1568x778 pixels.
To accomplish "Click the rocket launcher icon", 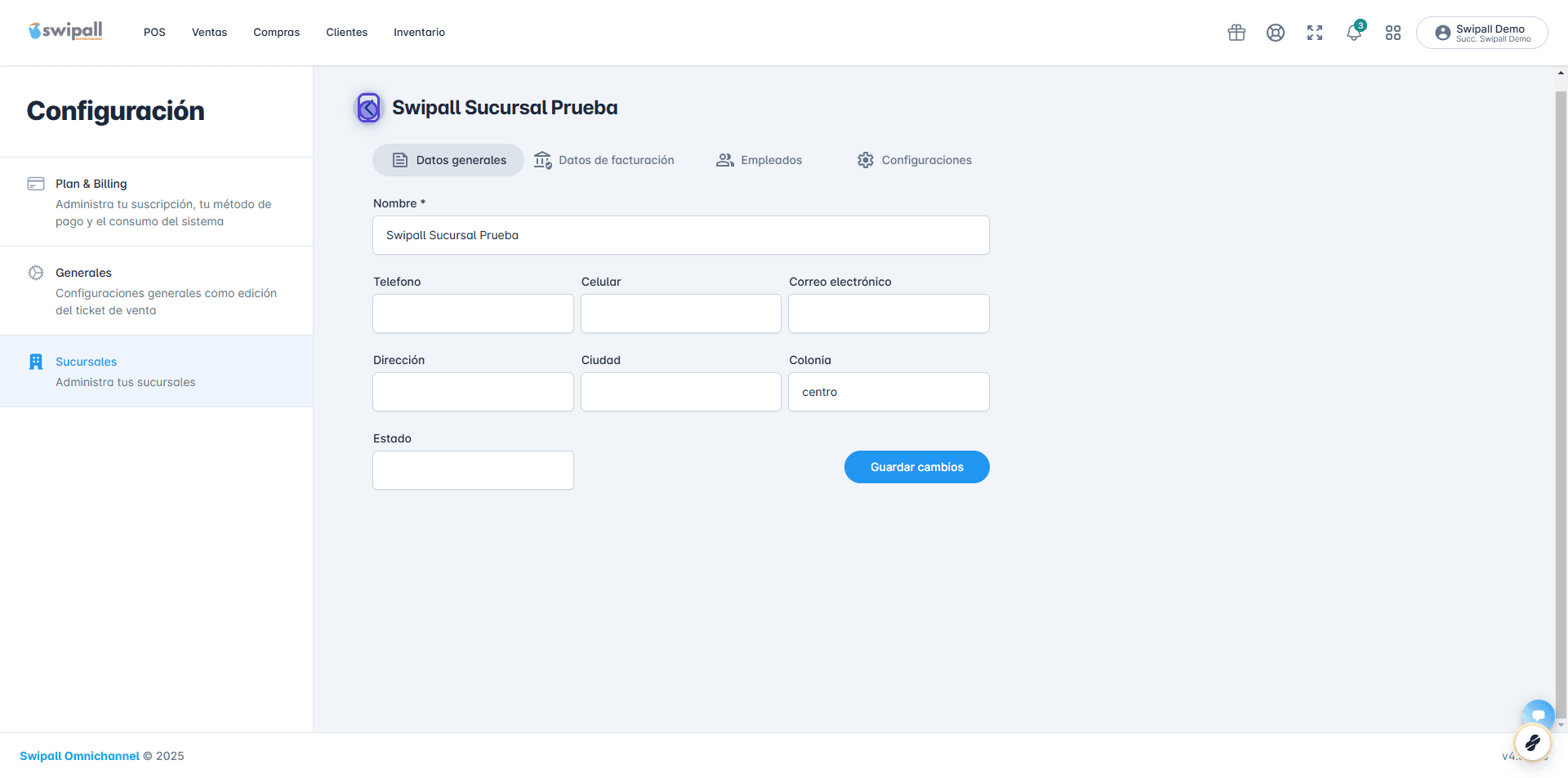I will pos(1532,743).
